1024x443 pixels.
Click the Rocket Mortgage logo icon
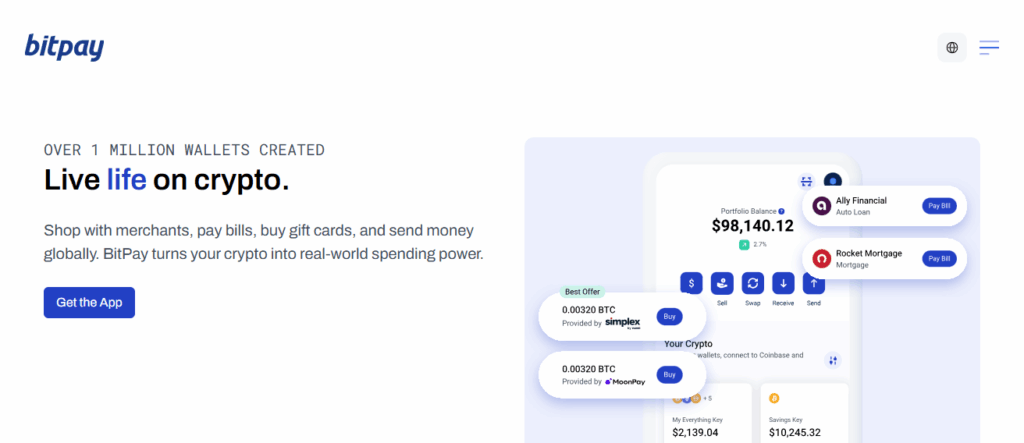click(x=822, y=258)
